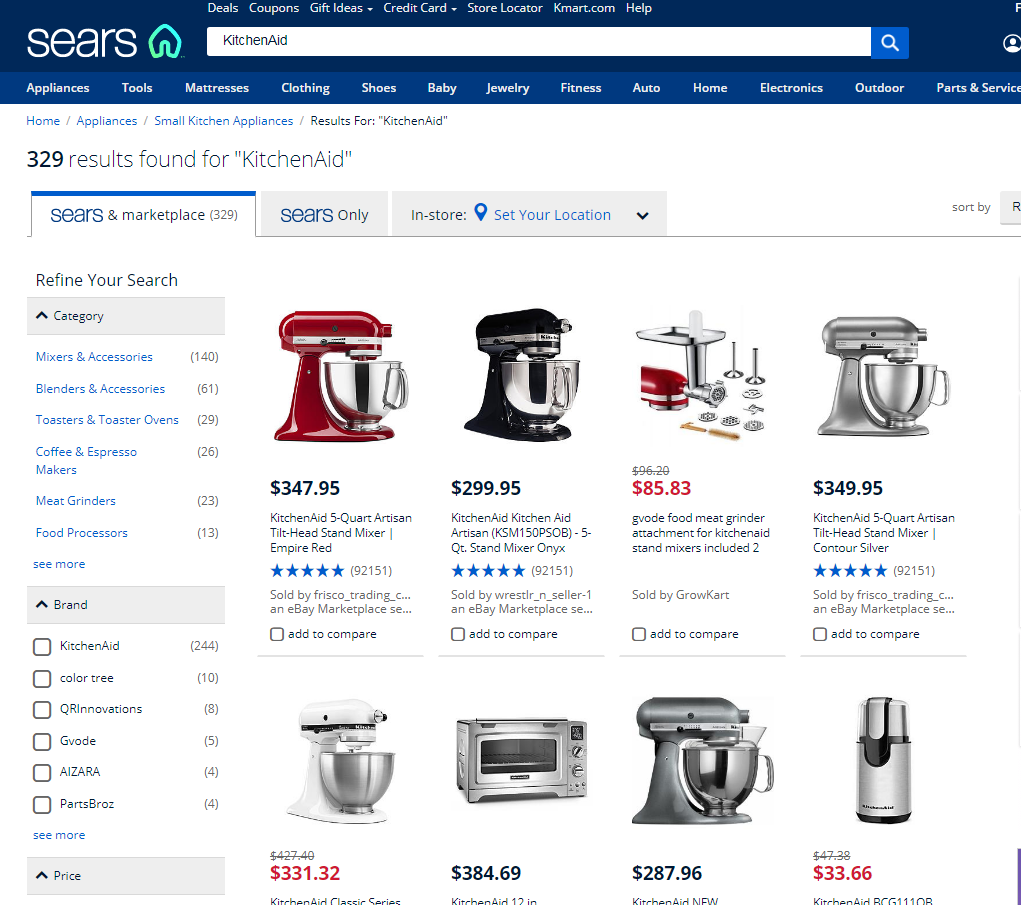This screenshot has width=1021, height=905.
Task: Expand In-store Set Your Location dropdown
Action: pos(643,216)
